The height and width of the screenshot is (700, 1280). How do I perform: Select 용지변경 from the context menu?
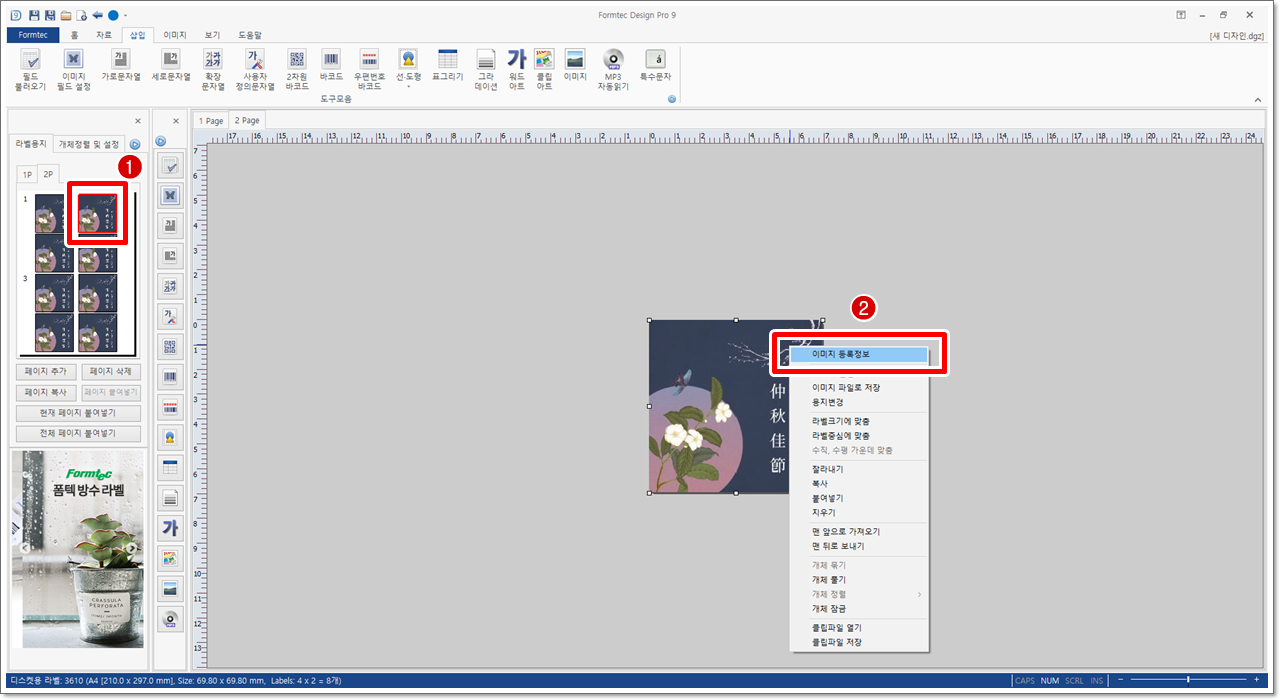[860, 402]
